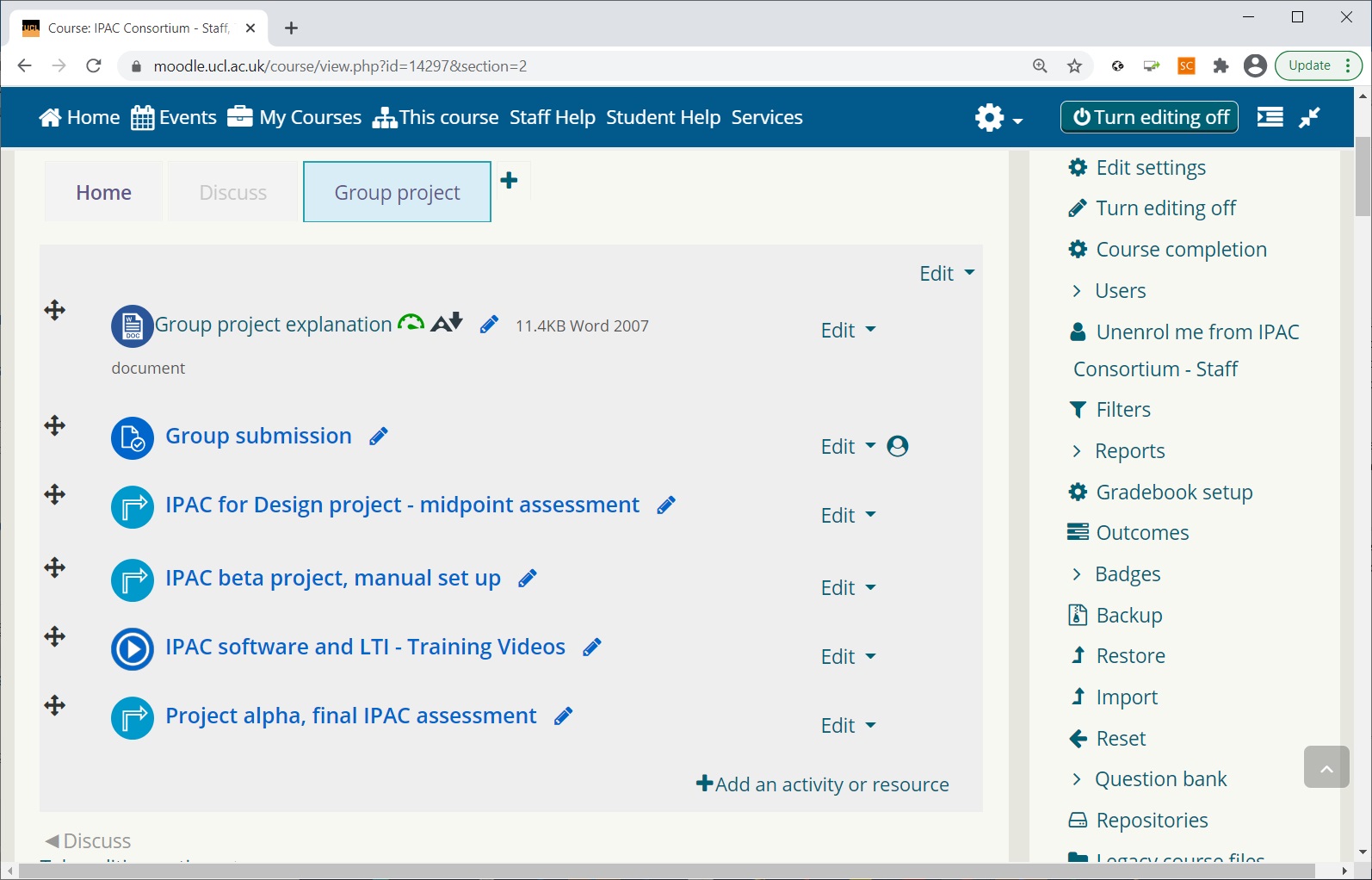Click the back to top arrow button
Image resolution: width=1372 pixels, height=880 pixels.
tap(1326, 766)
